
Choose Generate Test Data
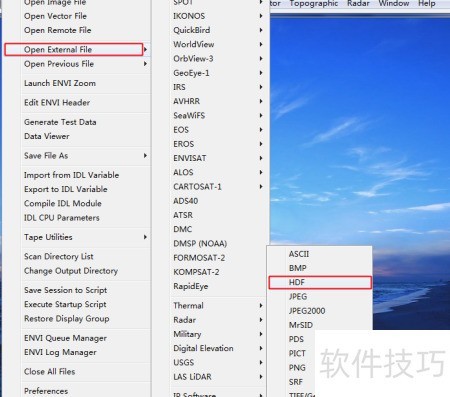[x=60, y=122]
